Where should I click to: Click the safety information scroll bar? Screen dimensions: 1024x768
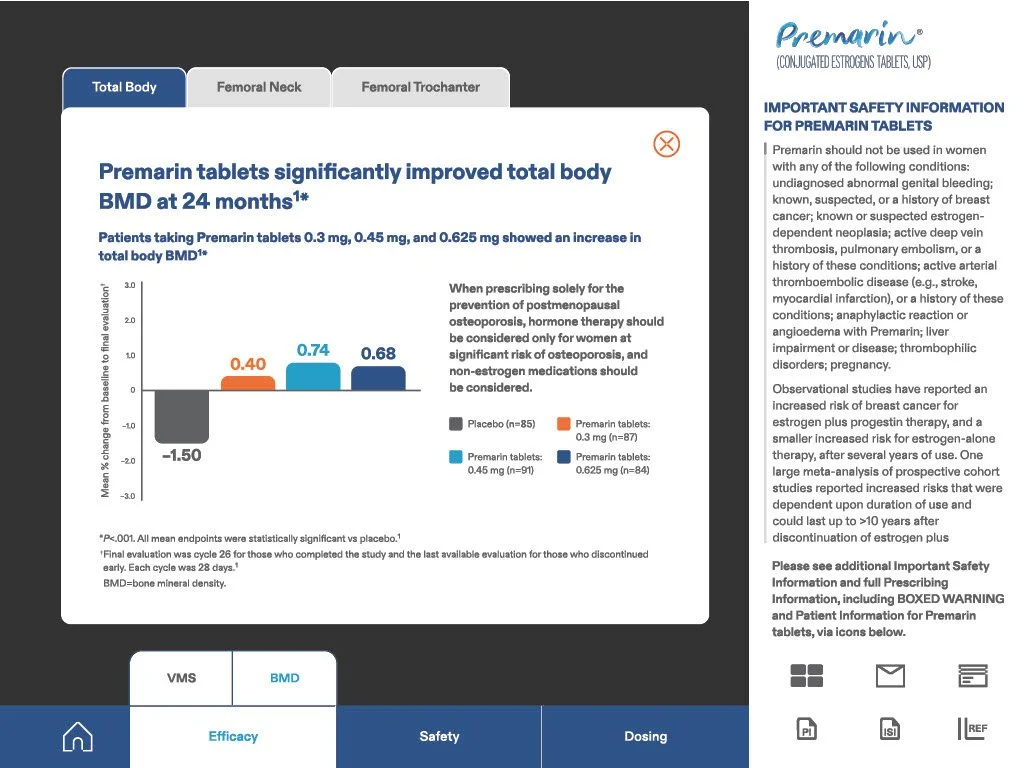[765, 343]
